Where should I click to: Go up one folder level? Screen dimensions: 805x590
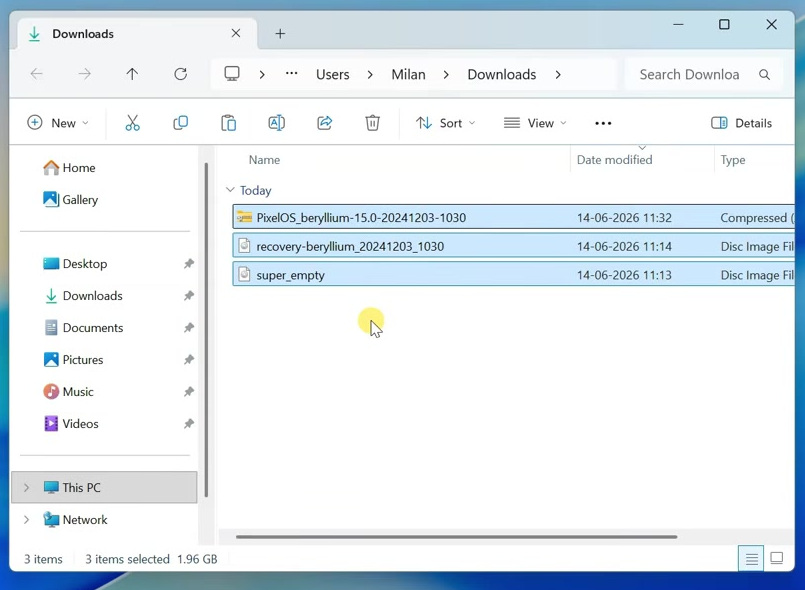click(132, 74)
